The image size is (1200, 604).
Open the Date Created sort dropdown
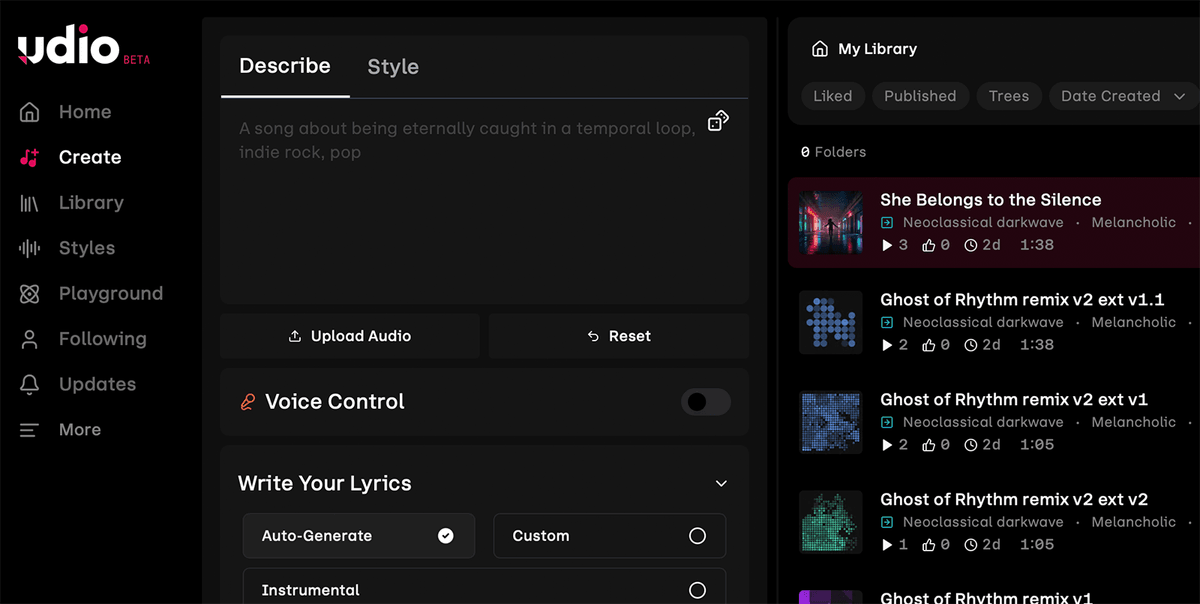(x=1122, y=96)
